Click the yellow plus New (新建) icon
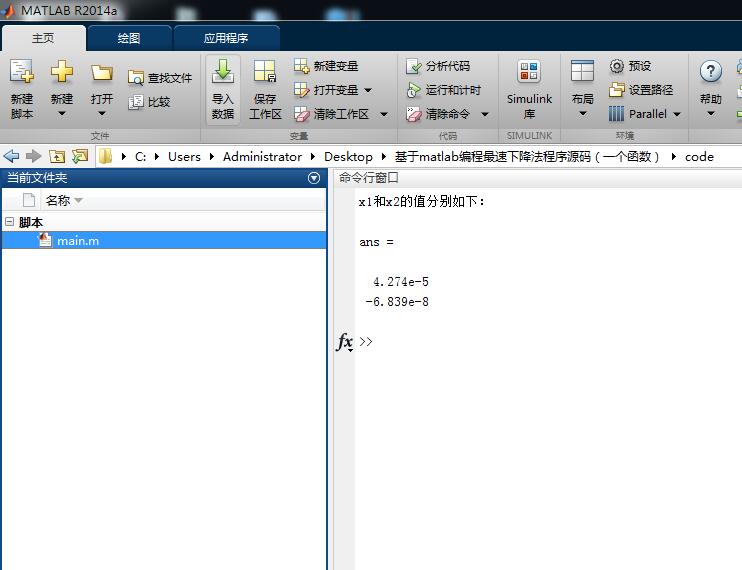The image size is (742, 570). [x=62, y=72]
